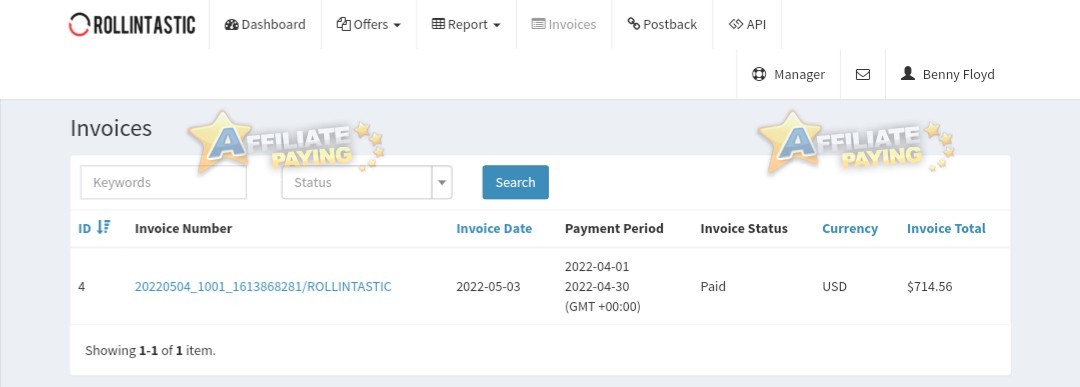
Task: Open invoice 20220504_1001_1613868281/ROLLINTASTIC
Action: point(263,286)
